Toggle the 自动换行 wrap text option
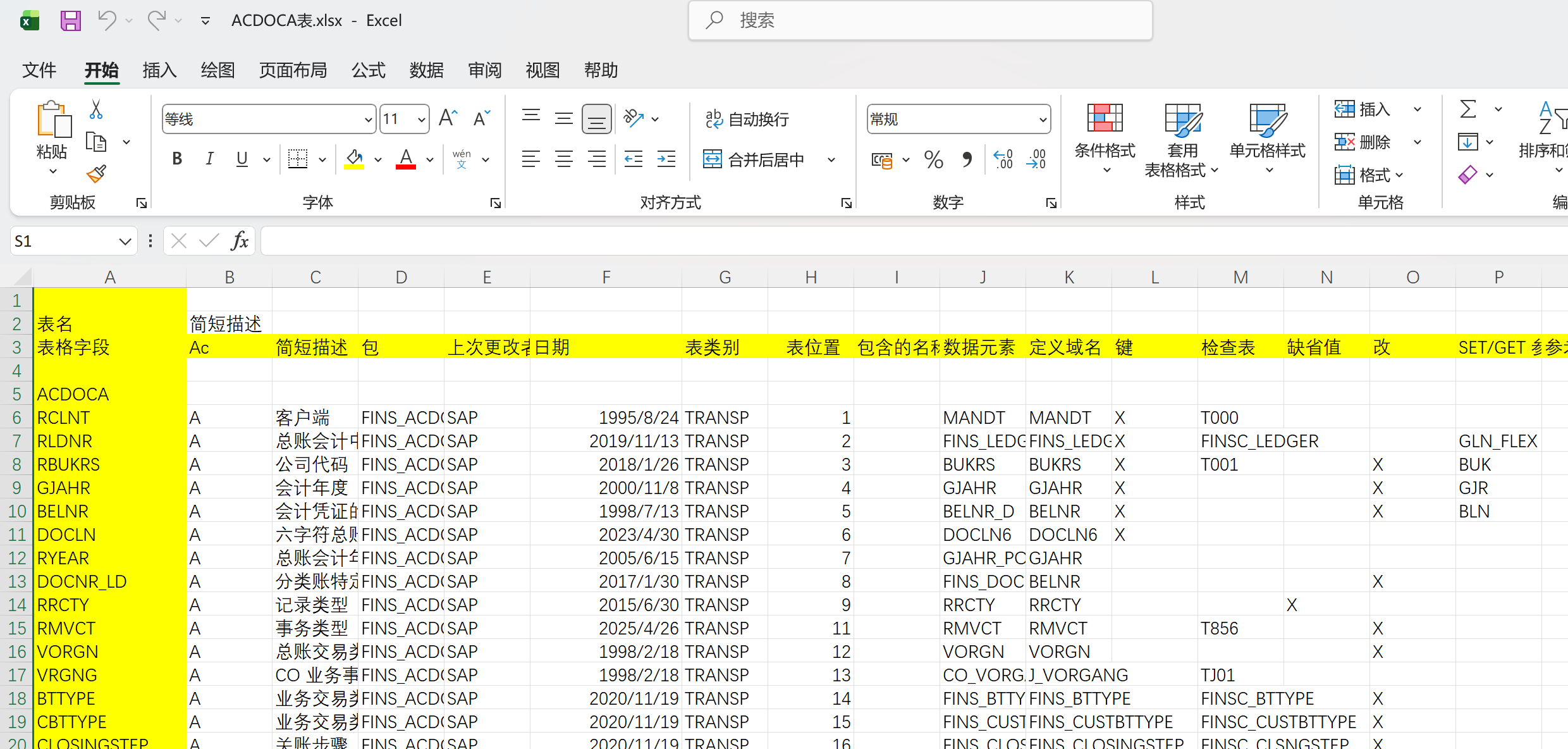Image resolution: width=1568 pixels, height=749 pixels. [x=747, y=119]
